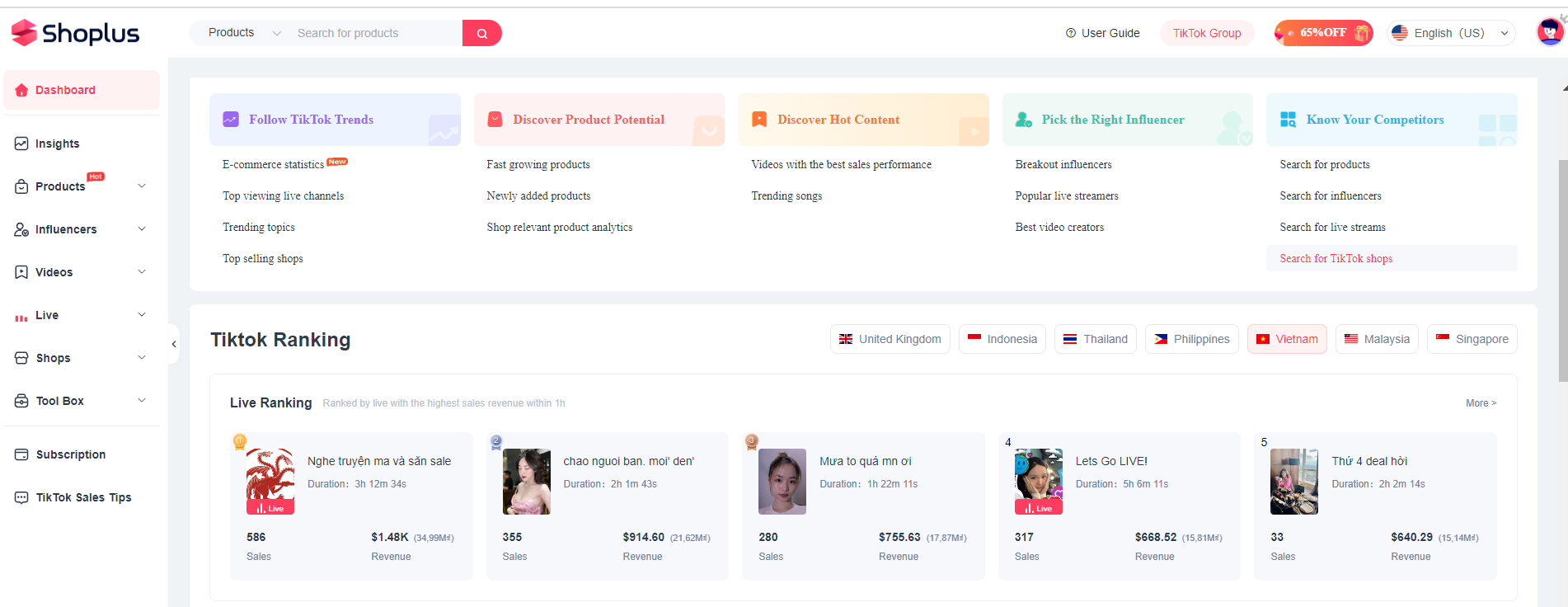
Task: Click the Shops storefront icon
Action: (x=21, y=358)
